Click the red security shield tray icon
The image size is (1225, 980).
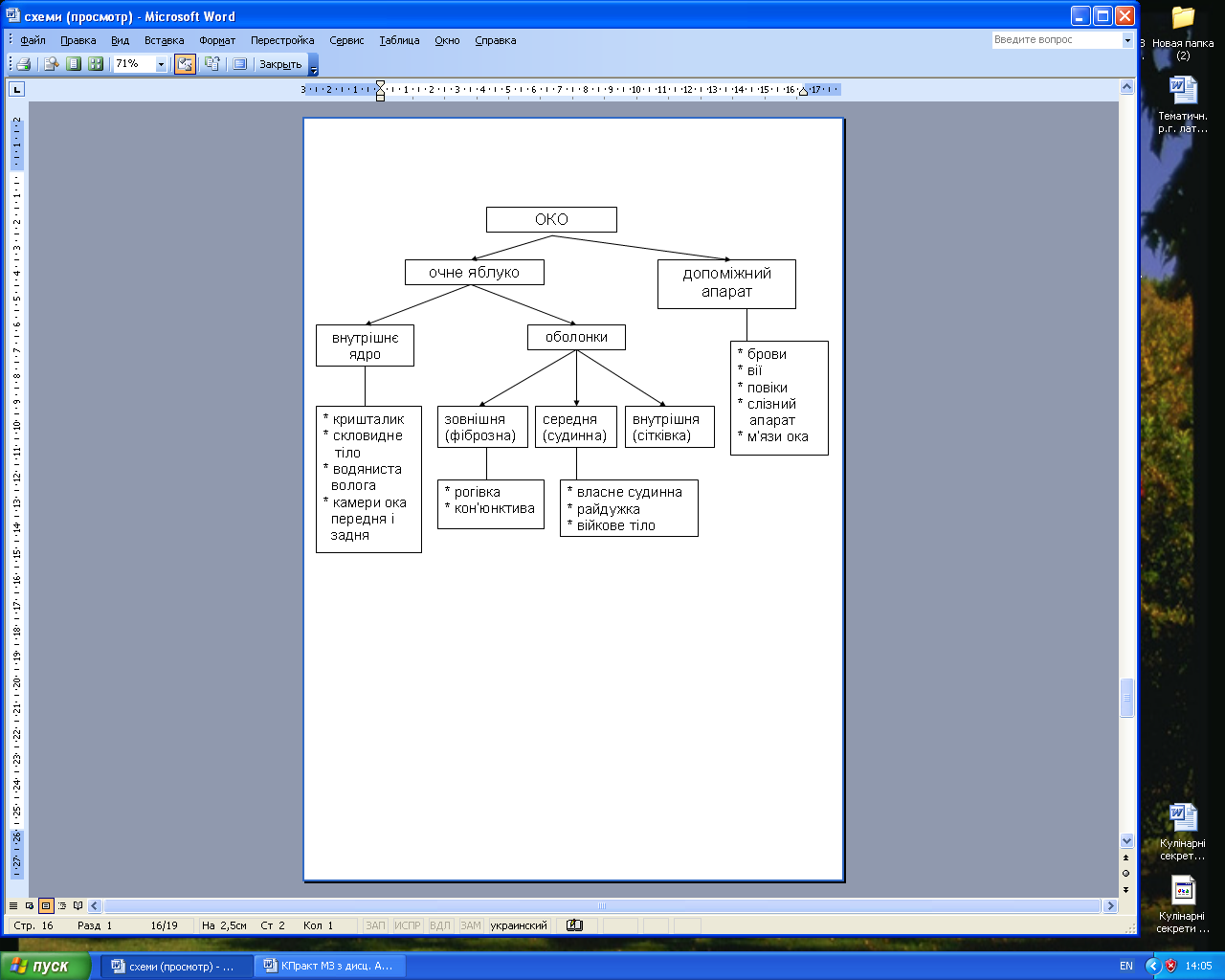(x=1169, y=966)
